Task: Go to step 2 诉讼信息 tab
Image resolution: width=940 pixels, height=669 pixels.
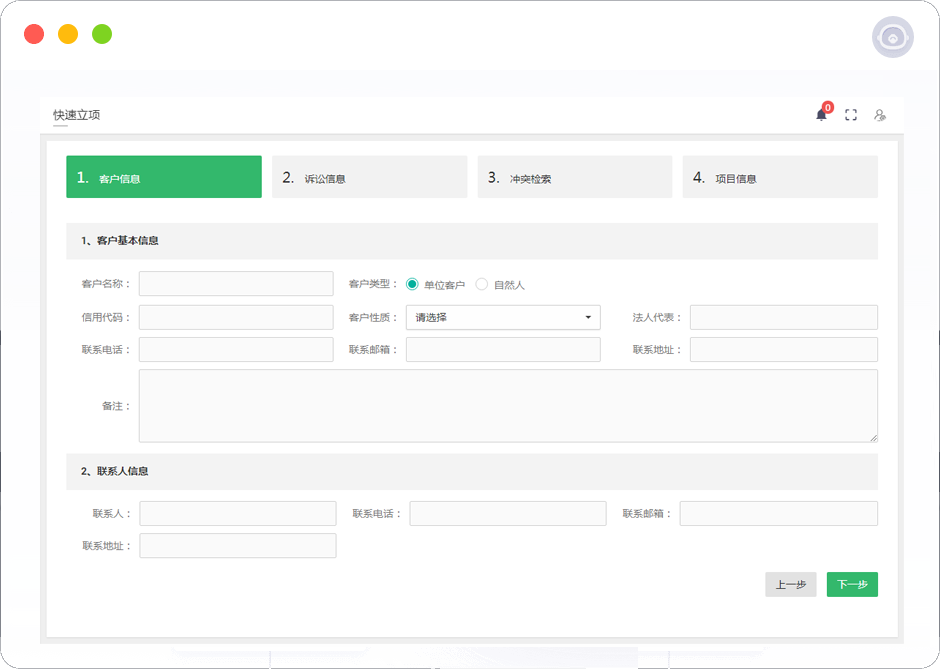Action: [x=369, y=177]
